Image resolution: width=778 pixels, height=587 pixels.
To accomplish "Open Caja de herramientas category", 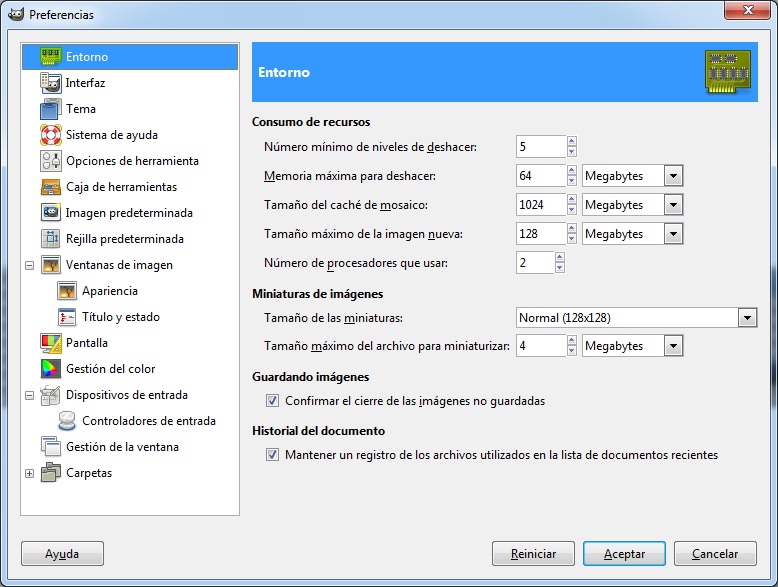I will (x=122, y=187).
